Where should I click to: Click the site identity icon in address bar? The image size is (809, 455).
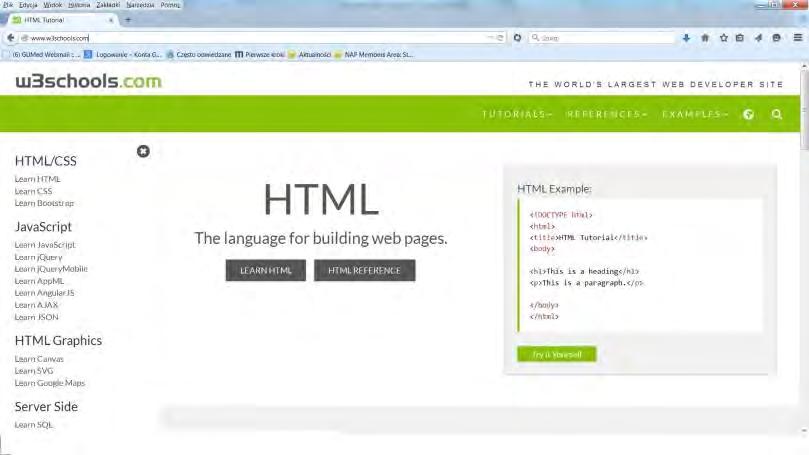24,38
